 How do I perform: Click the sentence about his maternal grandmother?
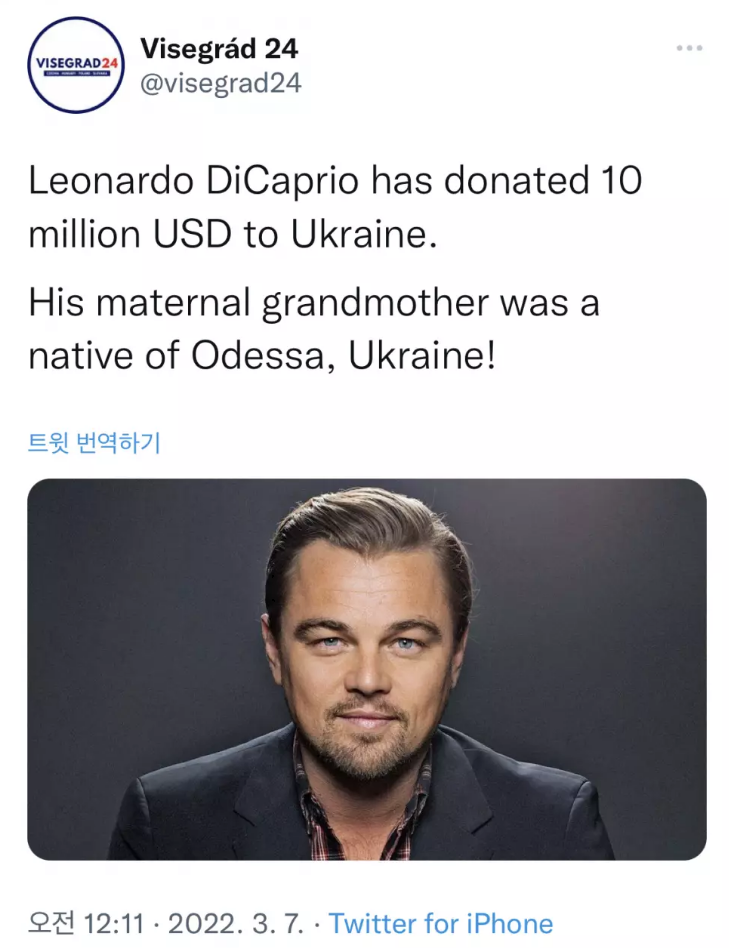coord(313,329)
